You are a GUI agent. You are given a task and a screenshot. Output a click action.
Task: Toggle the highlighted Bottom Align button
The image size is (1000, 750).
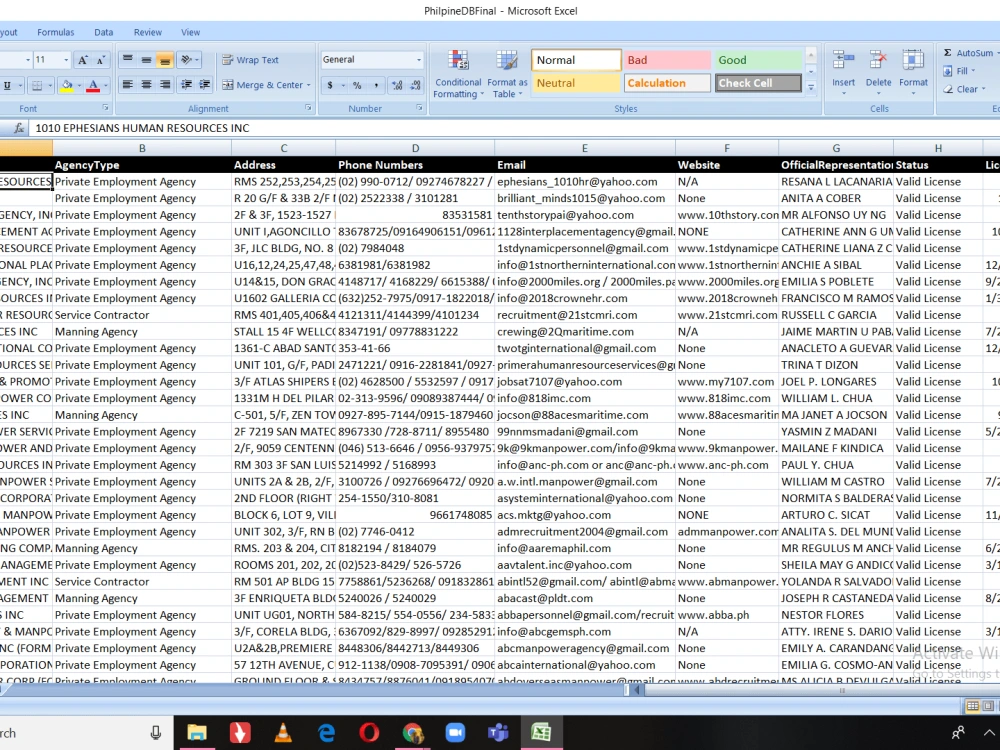165,59
